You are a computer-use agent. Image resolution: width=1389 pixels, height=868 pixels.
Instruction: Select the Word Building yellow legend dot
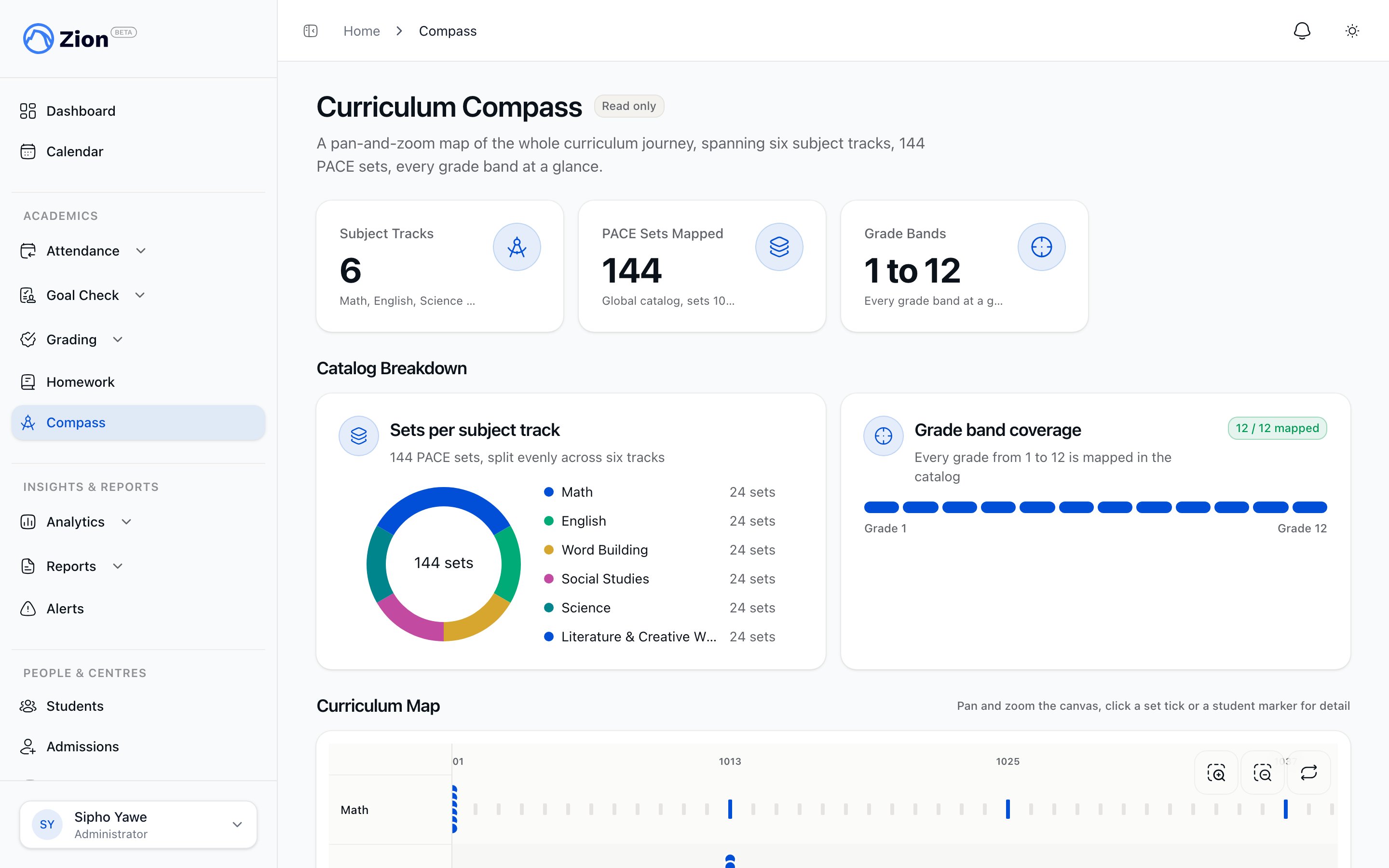[x=549, y=550]
